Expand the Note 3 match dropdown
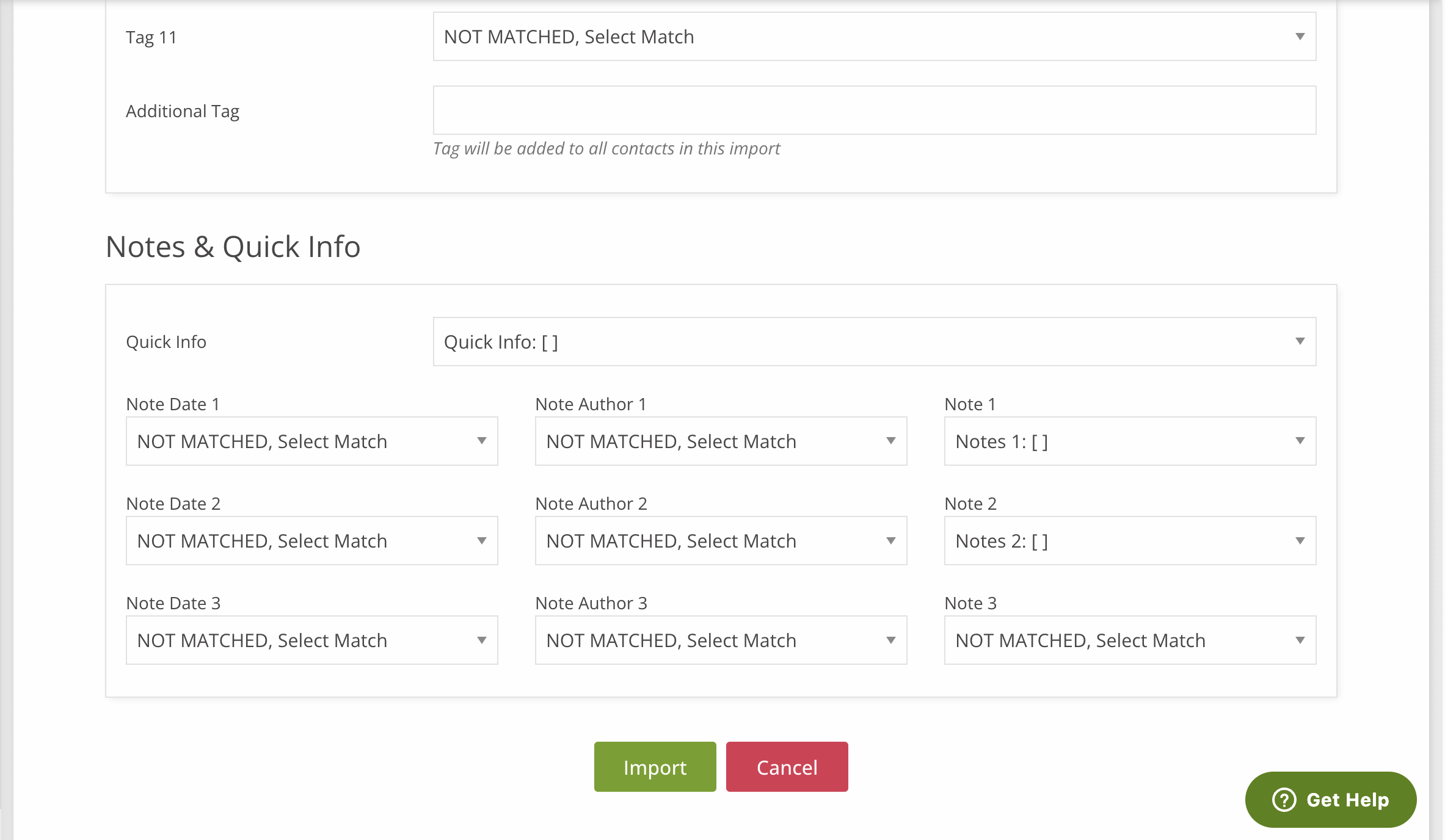The height and width of the screenshot is (840, 1445). pos(1130,640)
